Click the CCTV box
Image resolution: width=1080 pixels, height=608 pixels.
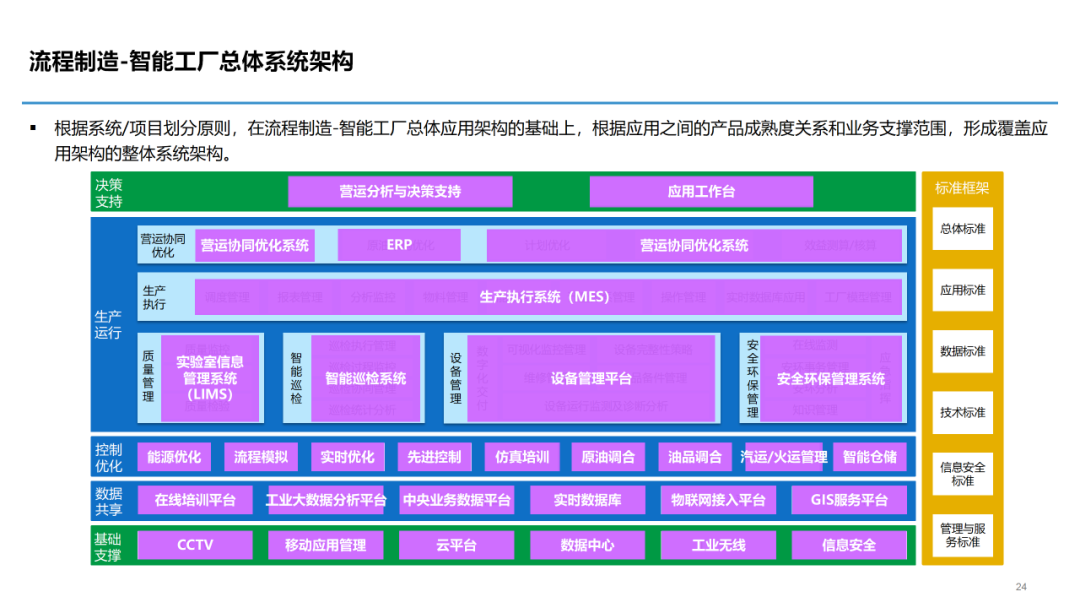(195, 545)
